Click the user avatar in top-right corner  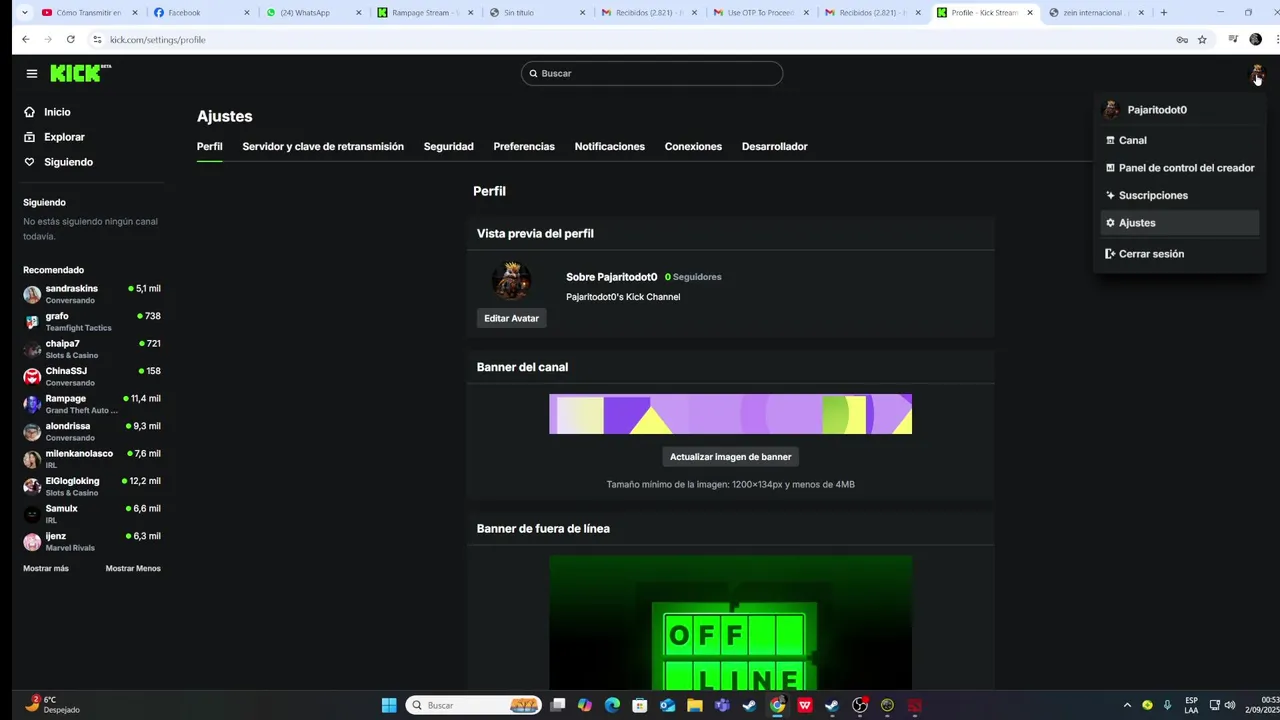coord(1256,73)
